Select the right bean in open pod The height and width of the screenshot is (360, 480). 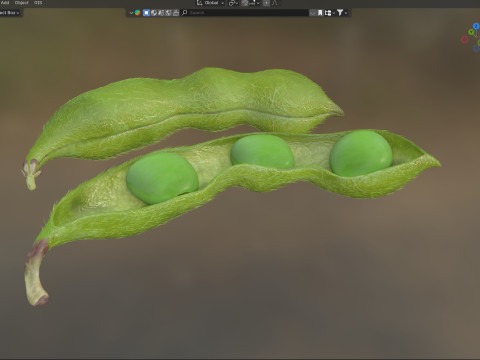(361, 153)
